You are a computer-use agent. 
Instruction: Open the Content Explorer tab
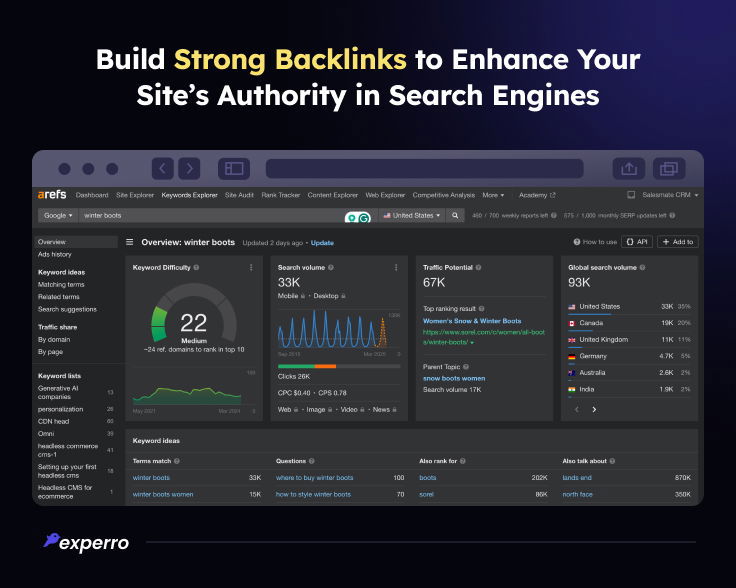[332, 195]
